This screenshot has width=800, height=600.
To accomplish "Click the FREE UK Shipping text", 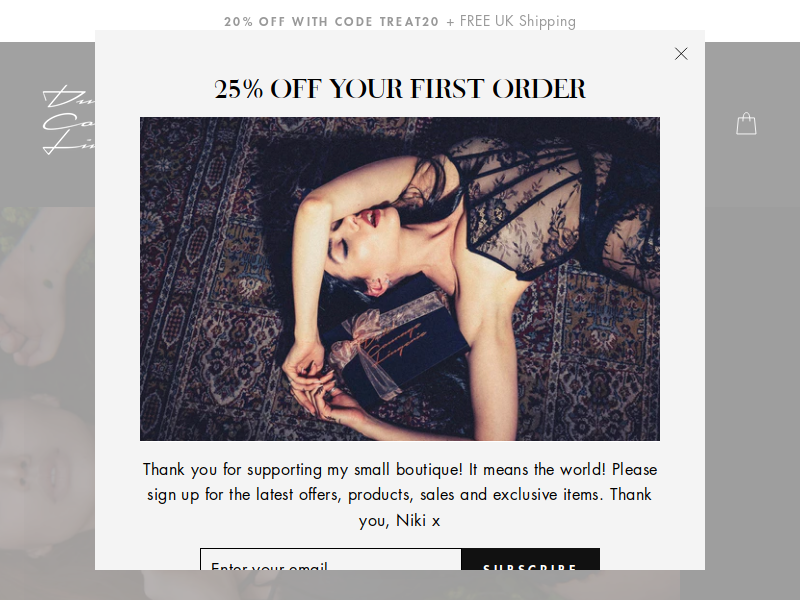I will click(517, 21).
